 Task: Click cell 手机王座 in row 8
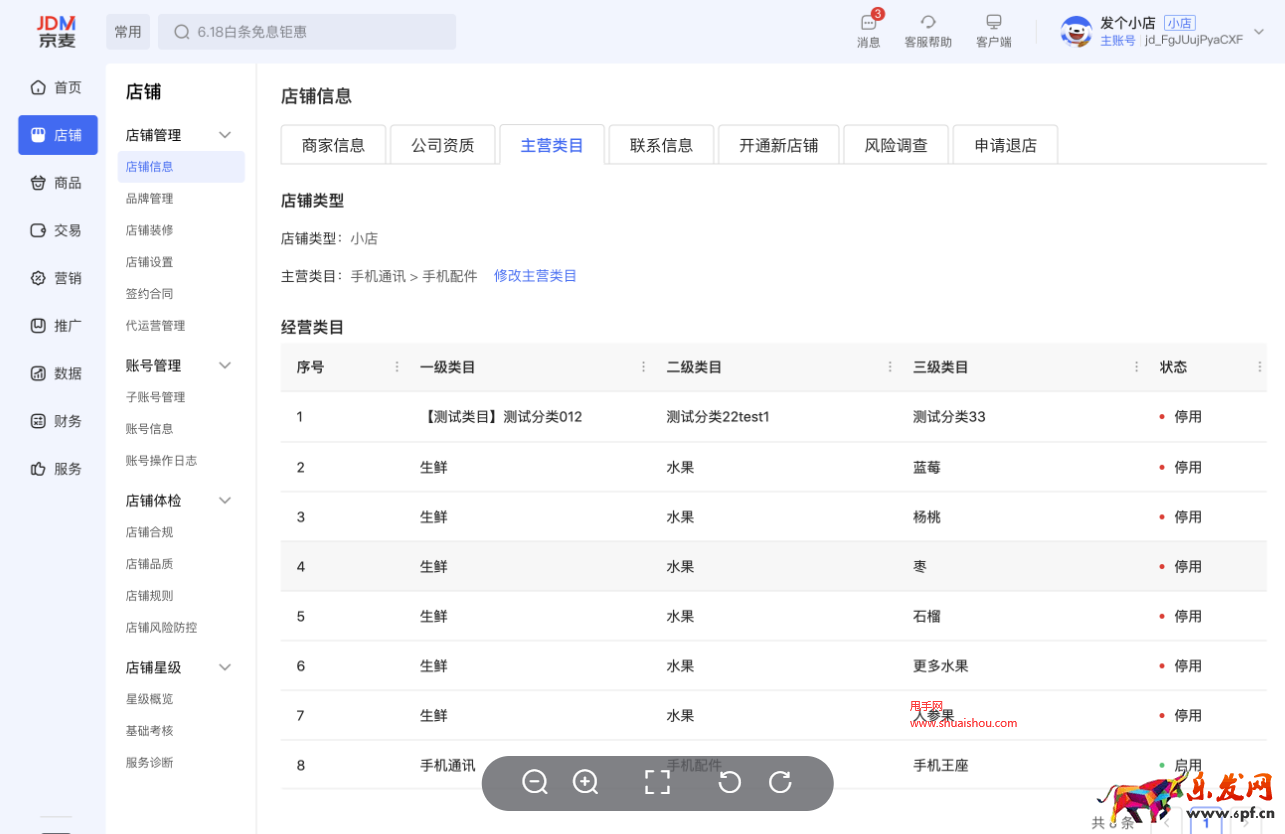click(x=941, y=766)
